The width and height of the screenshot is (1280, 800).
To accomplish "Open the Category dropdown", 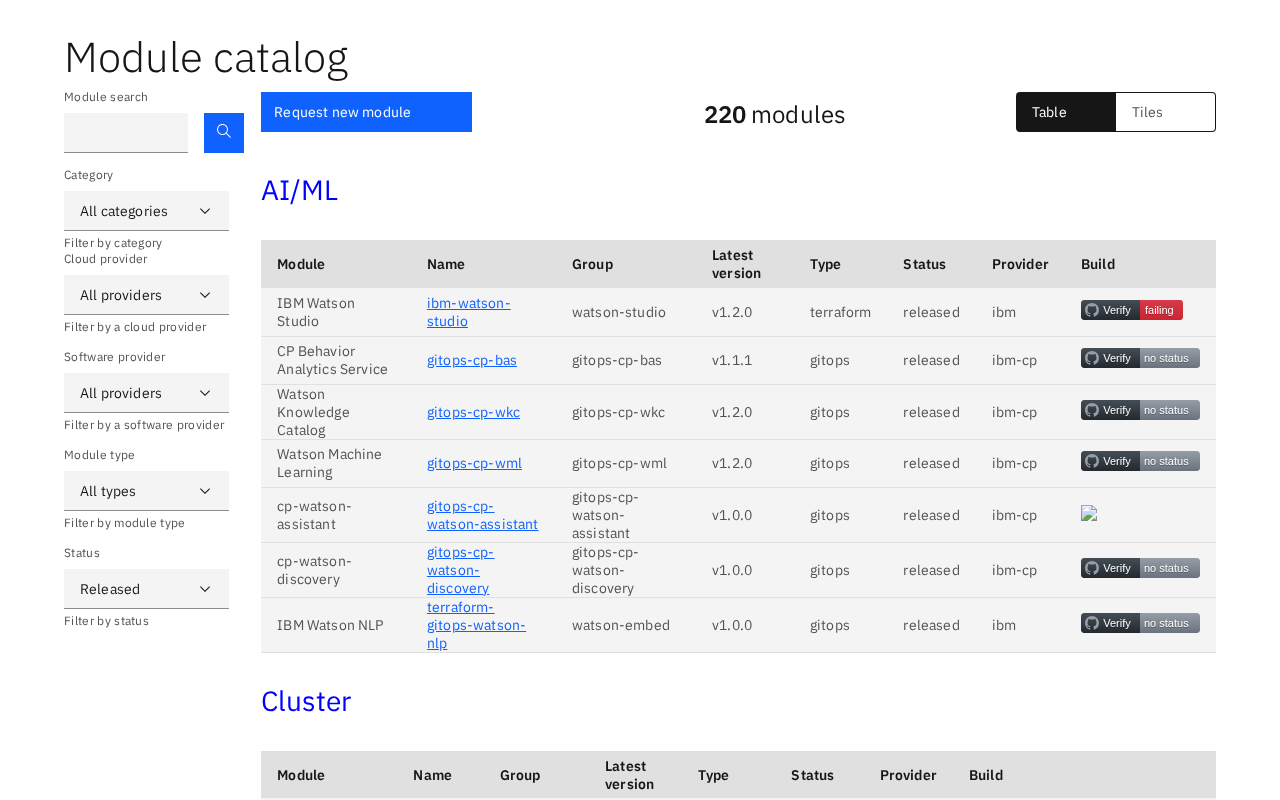I will pyautogui.click(x=146, y=211).
